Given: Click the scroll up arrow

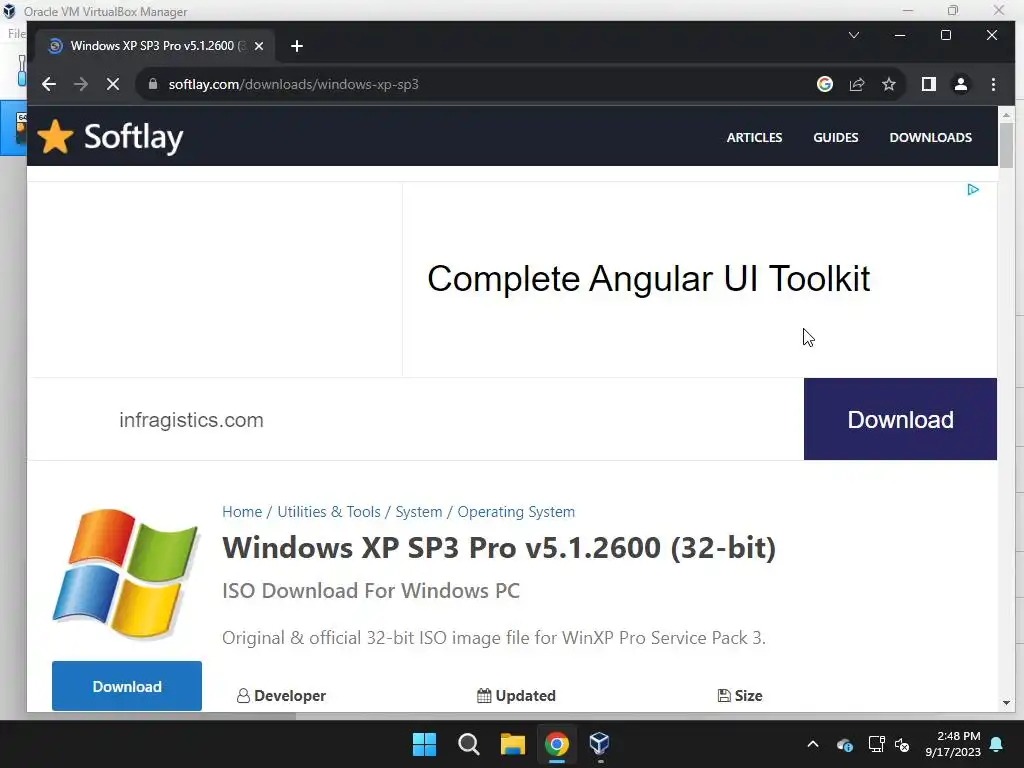Looking at the screenshot, I should 1006,114.
